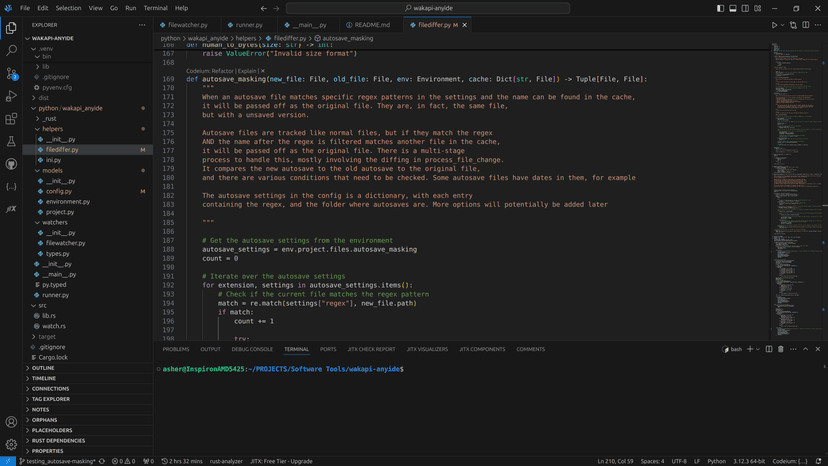828x466 pixels.
Task: Open the Extensions view
Action: pyautogui.click(x=11, y=119)
